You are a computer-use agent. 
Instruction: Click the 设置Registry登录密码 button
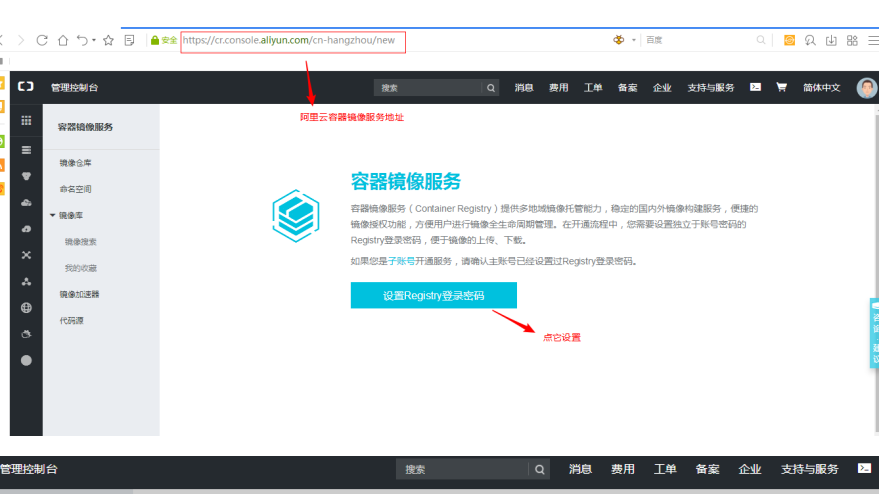pos(433,295)
